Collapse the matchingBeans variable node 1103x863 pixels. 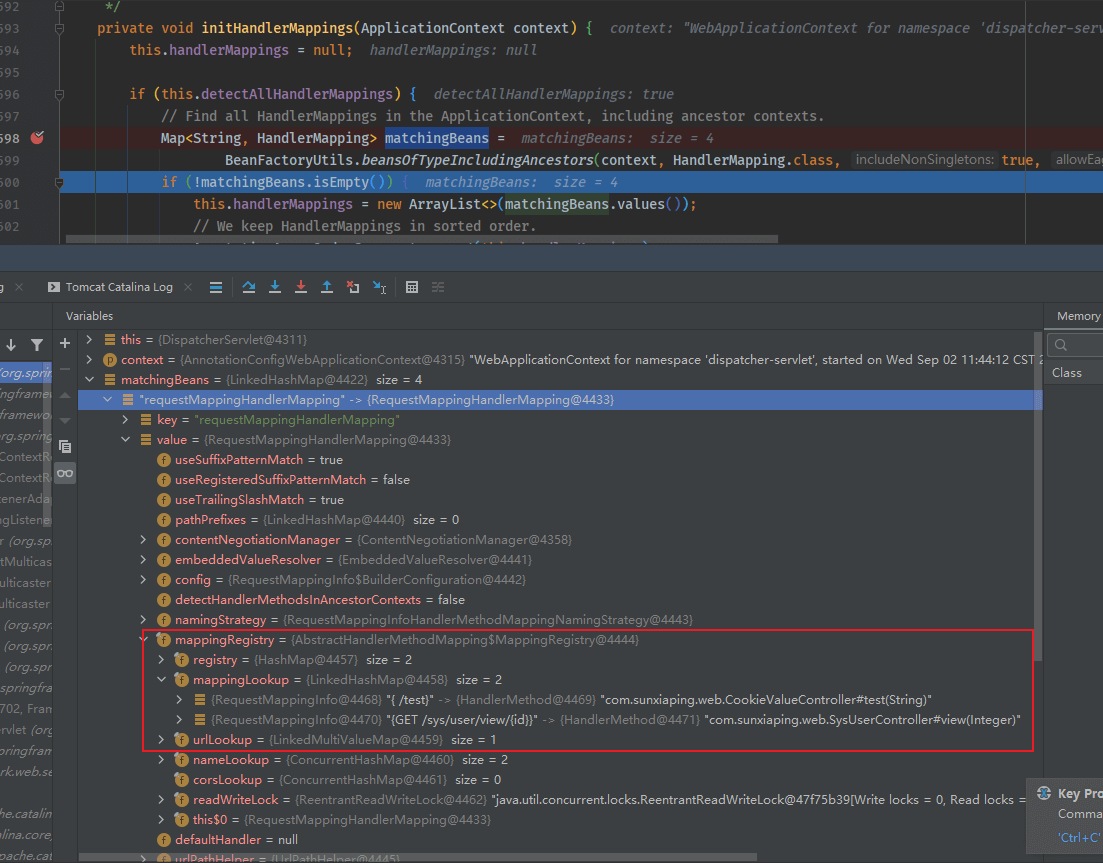[x=89, y=380]
